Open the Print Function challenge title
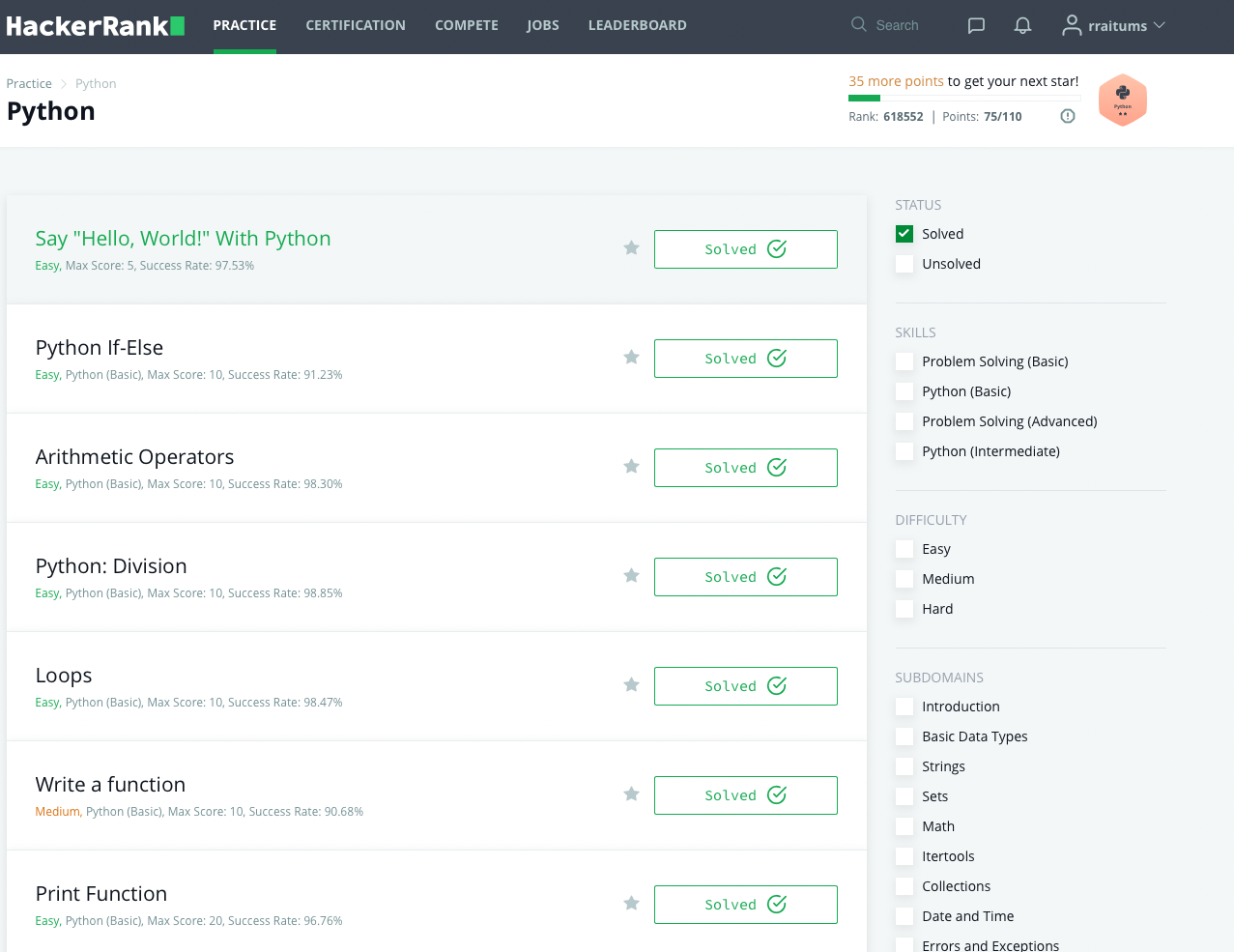Image resolution: width=1234 pixels, height=952 pixels. pyautogui.click(x=101, y=894)
